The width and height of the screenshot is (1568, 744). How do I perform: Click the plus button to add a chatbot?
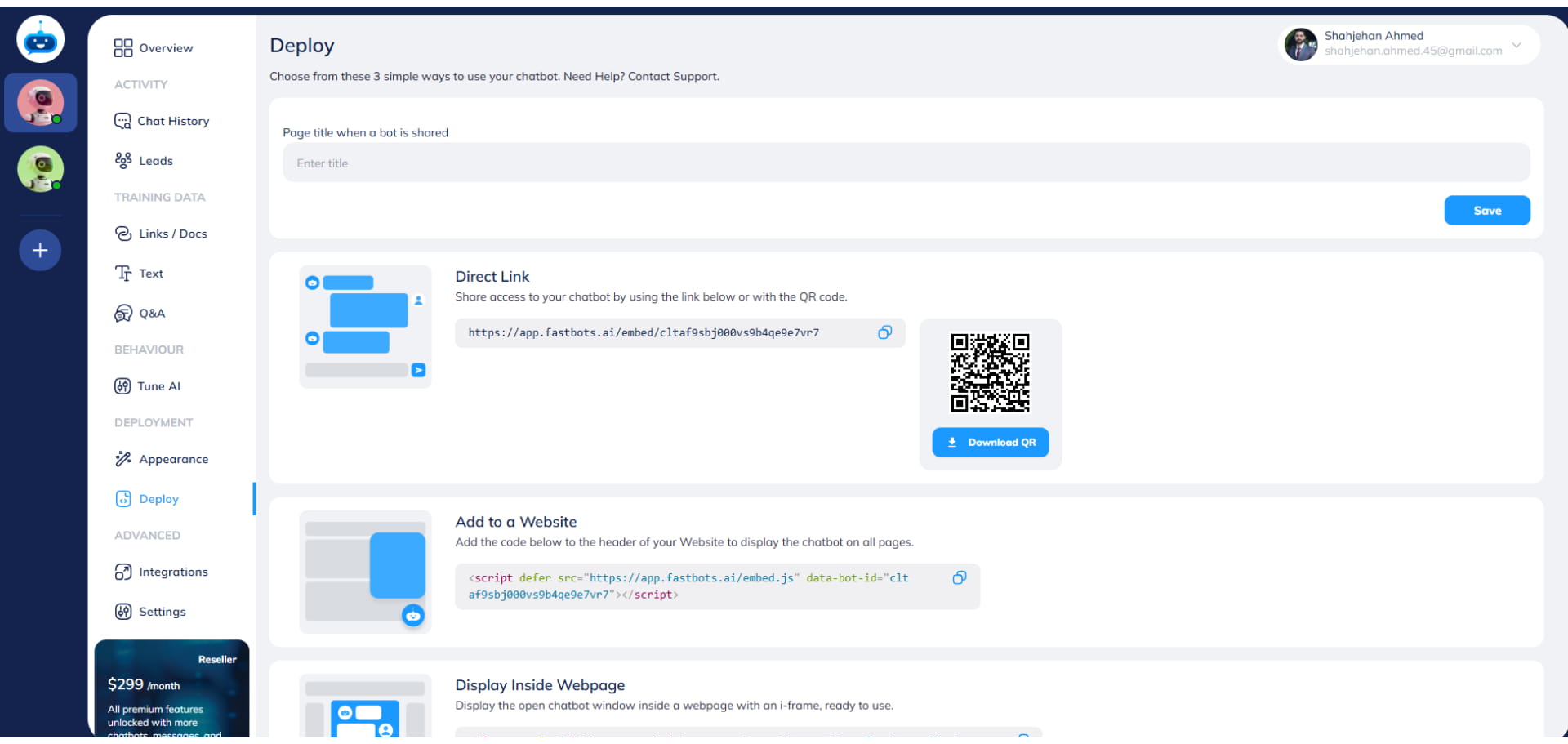(39, 250)
